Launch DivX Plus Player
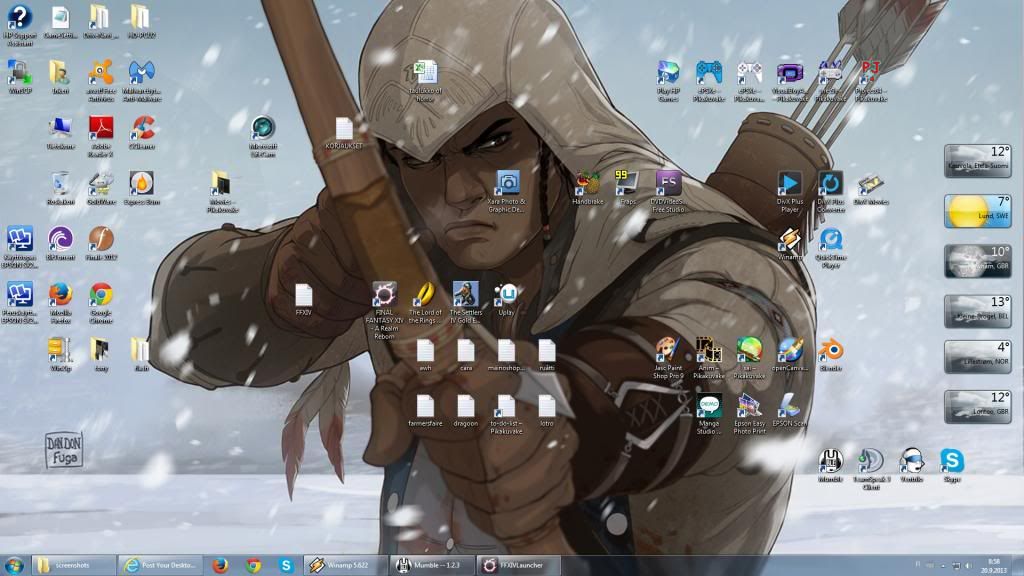 789,191
